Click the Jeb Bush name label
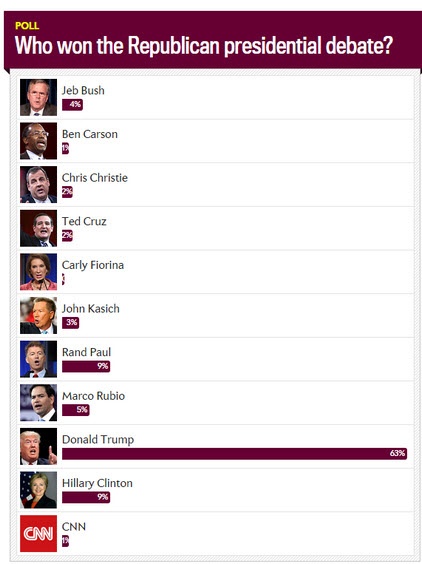This screenshot has width=422, height=564. [83, 90]
